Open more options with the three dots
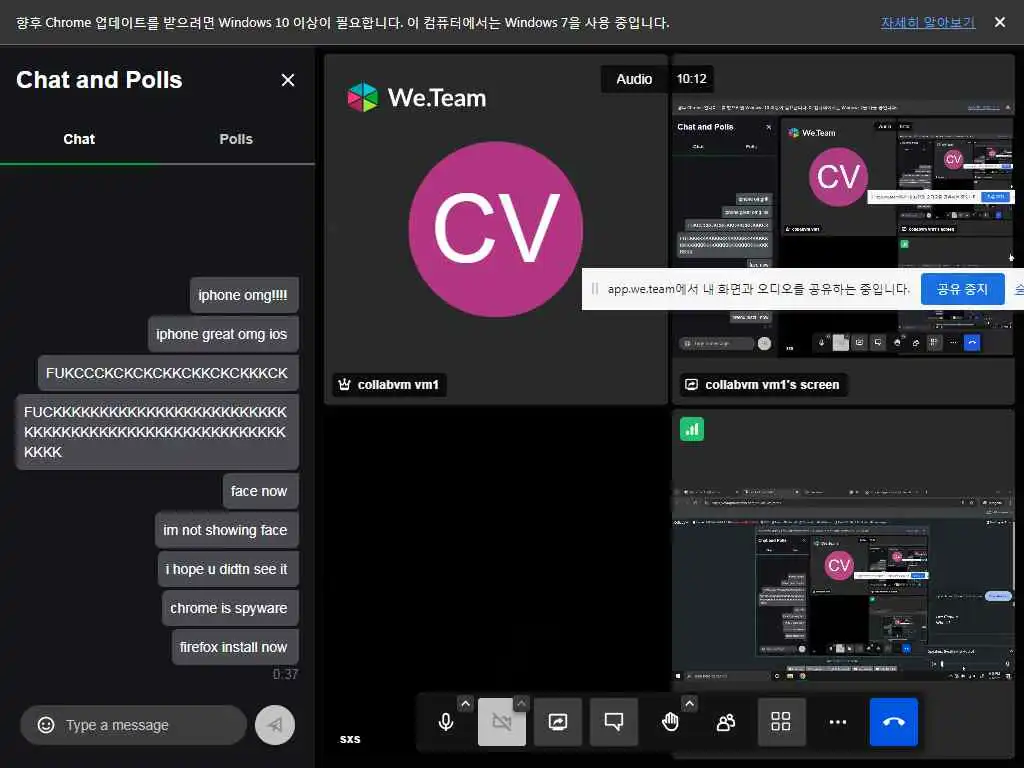 [x=838, y=722]
